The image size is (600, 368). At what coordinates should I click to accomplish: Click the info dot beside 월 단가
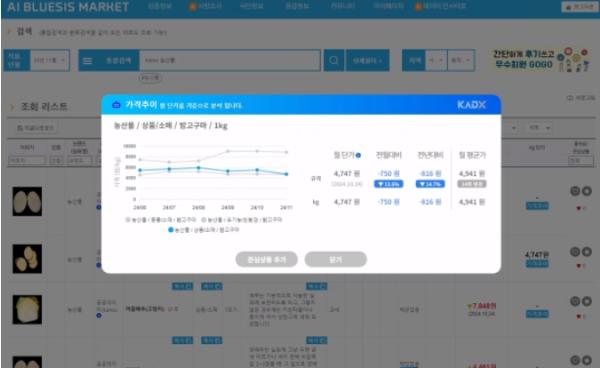(x=358, y=155)
